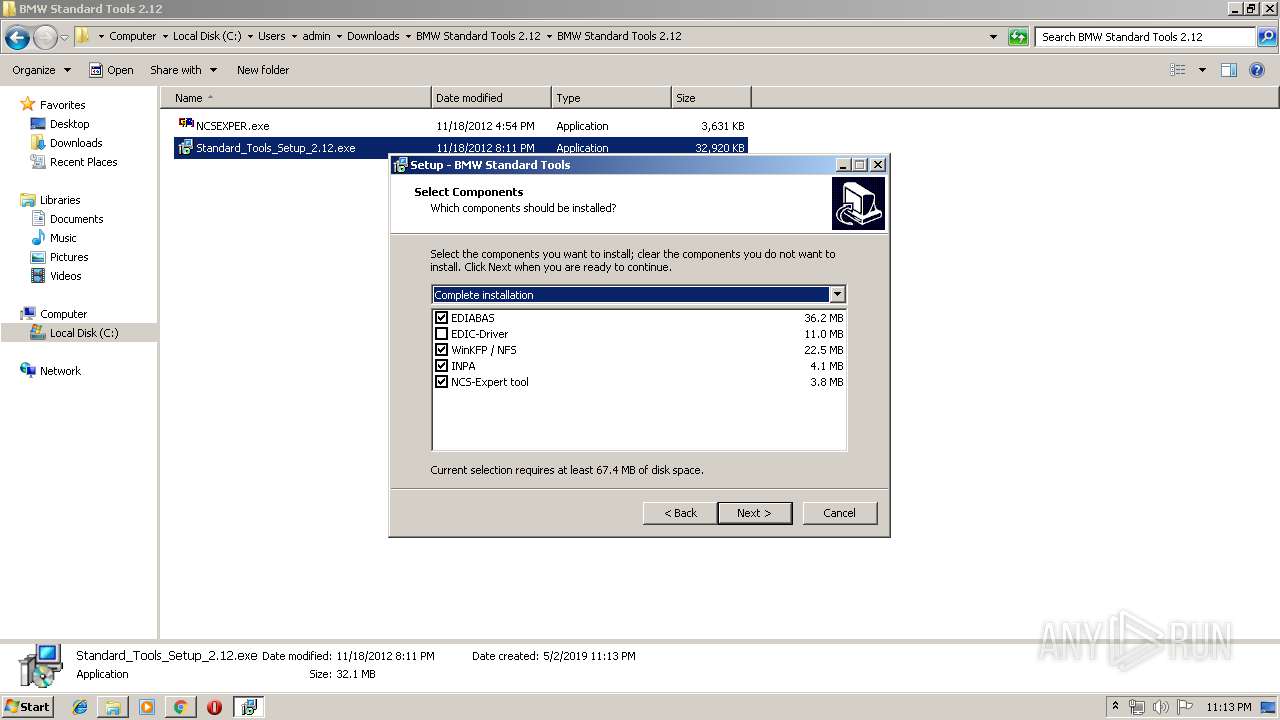Open the Documents library
The height and width of the screenshot is (720, 1280).
tap(76, 219)
